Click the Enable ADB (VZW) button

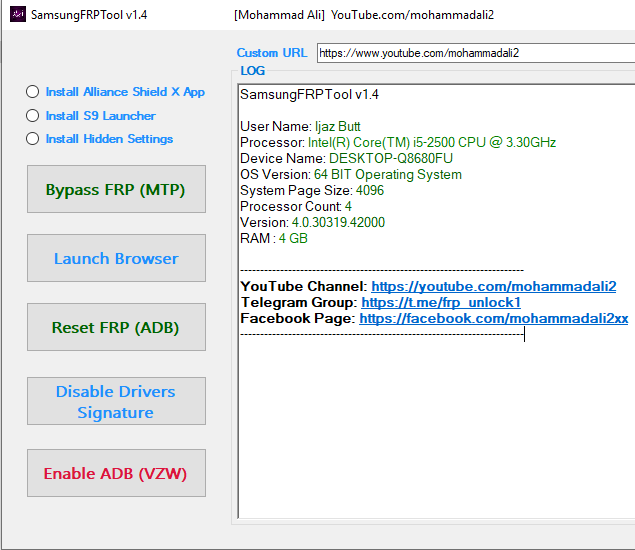coord(116,473)
